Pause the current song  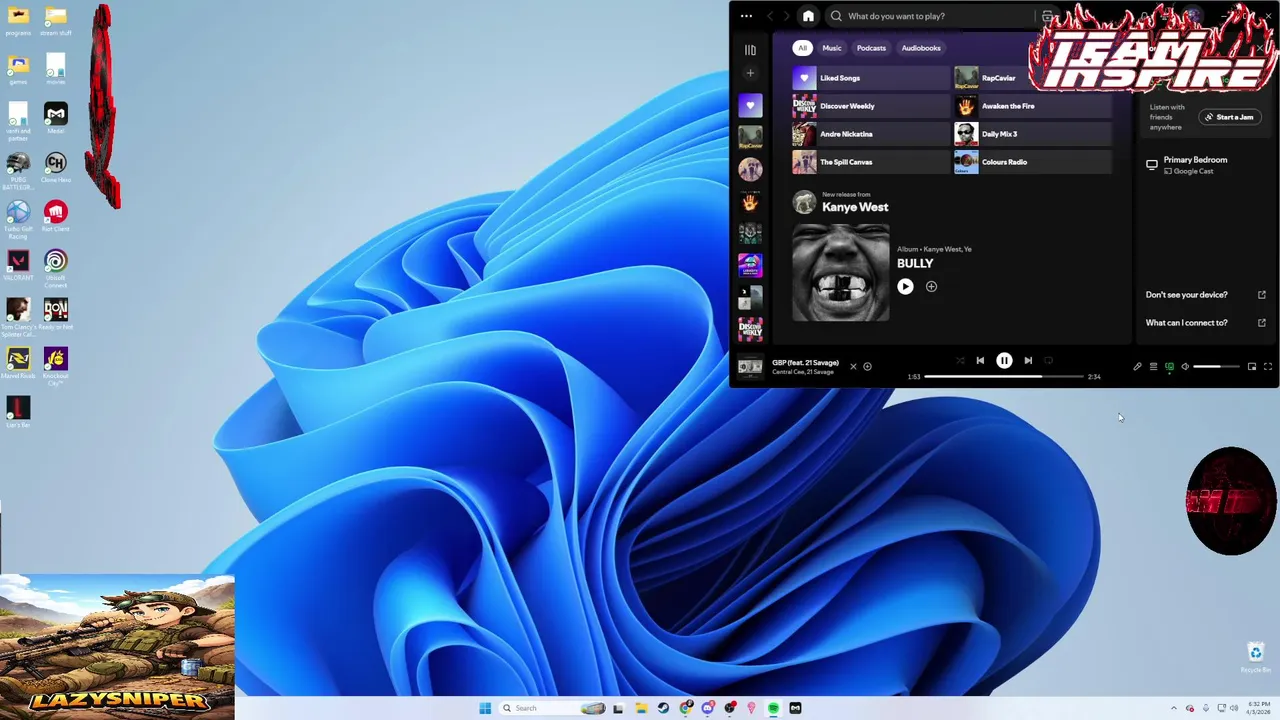pos(1004,360)
